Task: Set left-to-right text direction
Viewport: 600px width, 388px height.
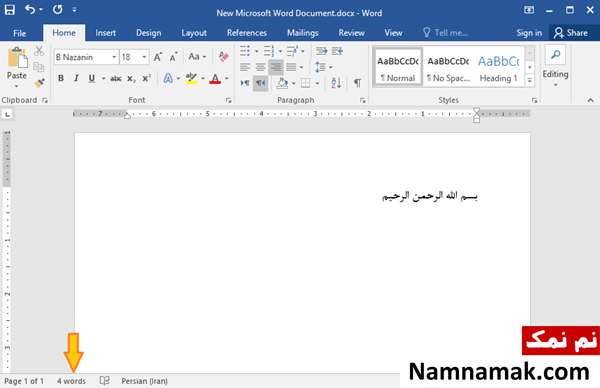Action: click(245, 83)
